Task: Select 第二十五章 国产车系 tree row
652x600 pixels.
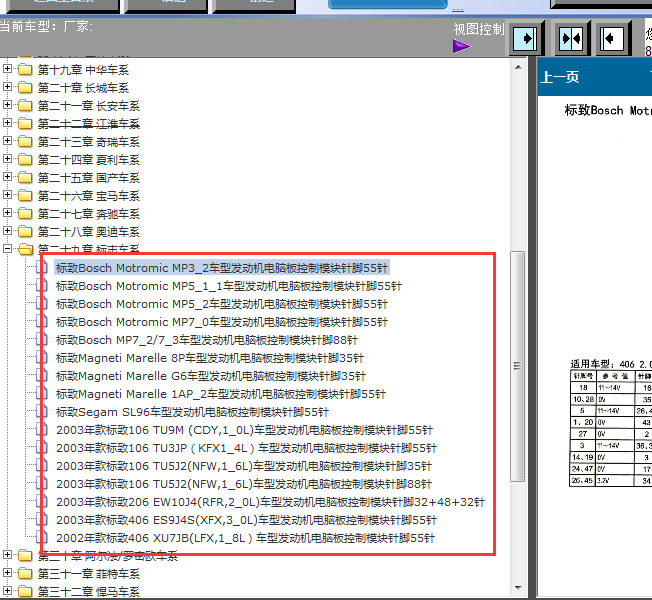Action: (89, 178)
